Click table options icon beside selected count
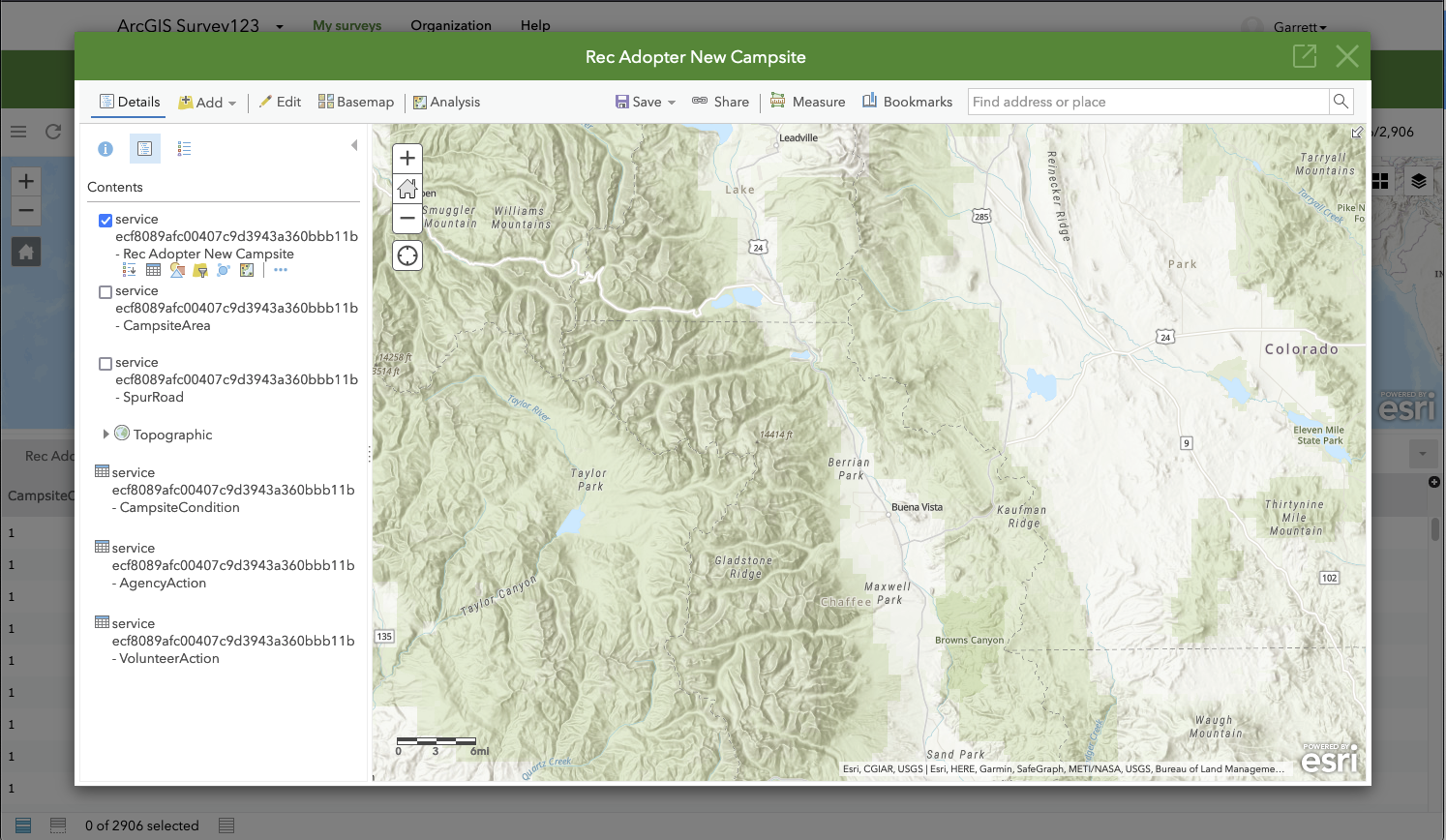The height and width of the screenshot is (840, 1446). tap(226, 825)
